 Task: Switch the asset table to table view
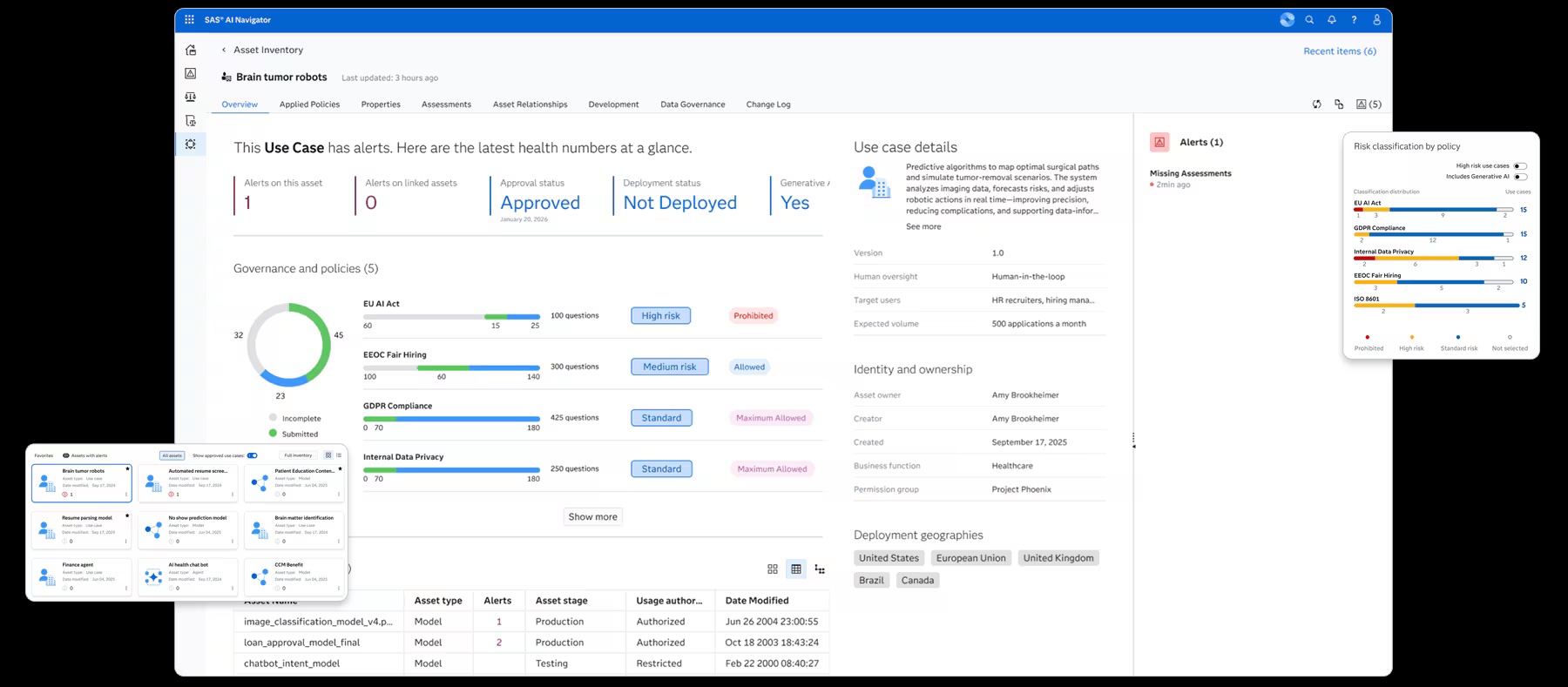[x=796, y=569]
